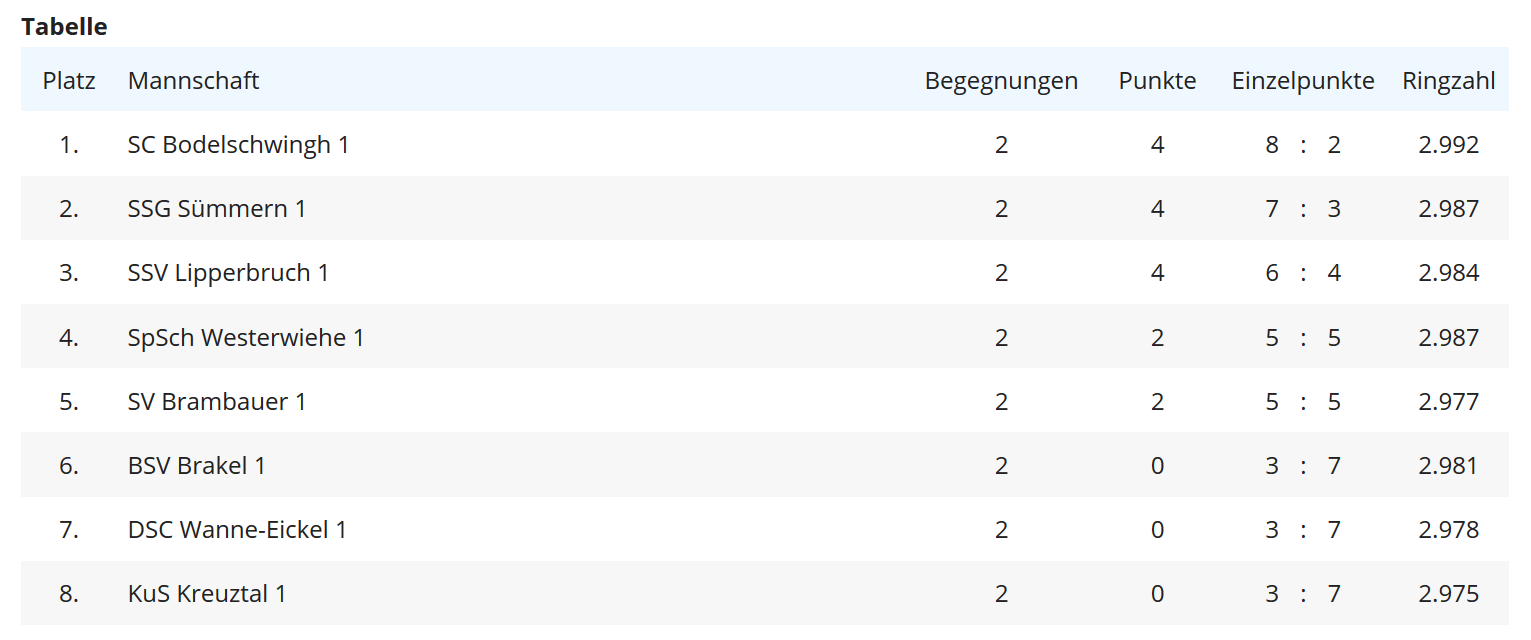
Task: Click the Ringzahl column header
Action: pos(1449,81)
